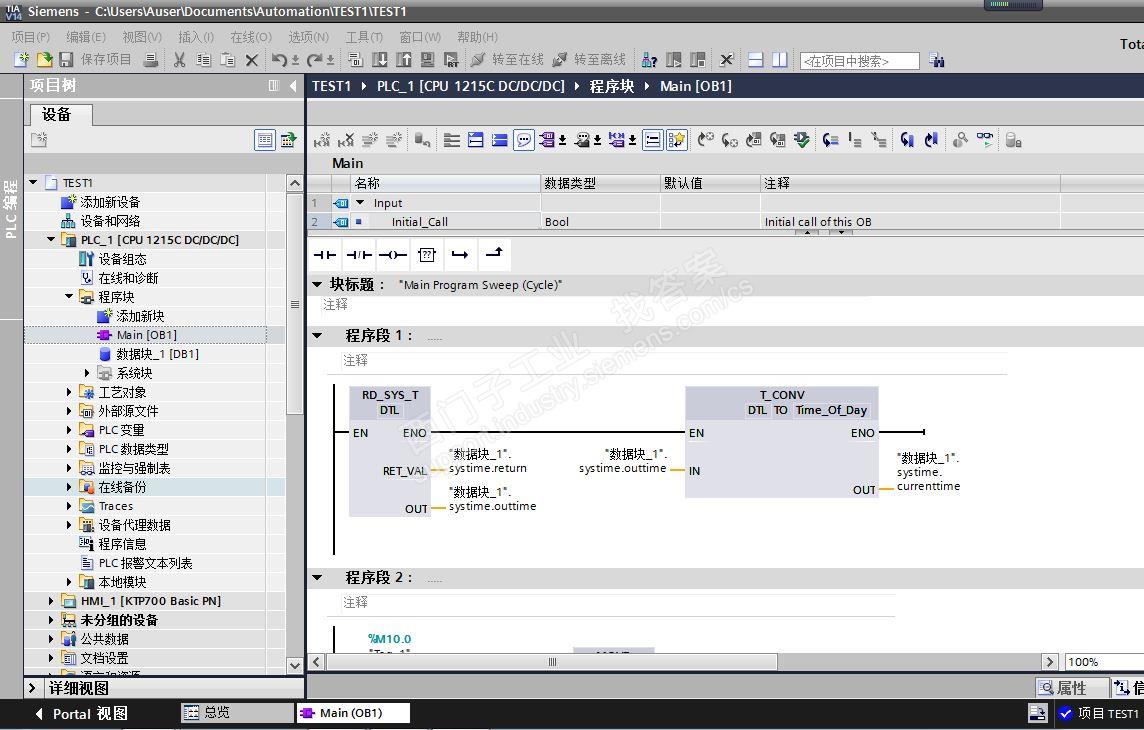The height and width of the screenshot is (730, 1144).
Task: Open the 选项(N) Options menu
Action: coord(309,36)
